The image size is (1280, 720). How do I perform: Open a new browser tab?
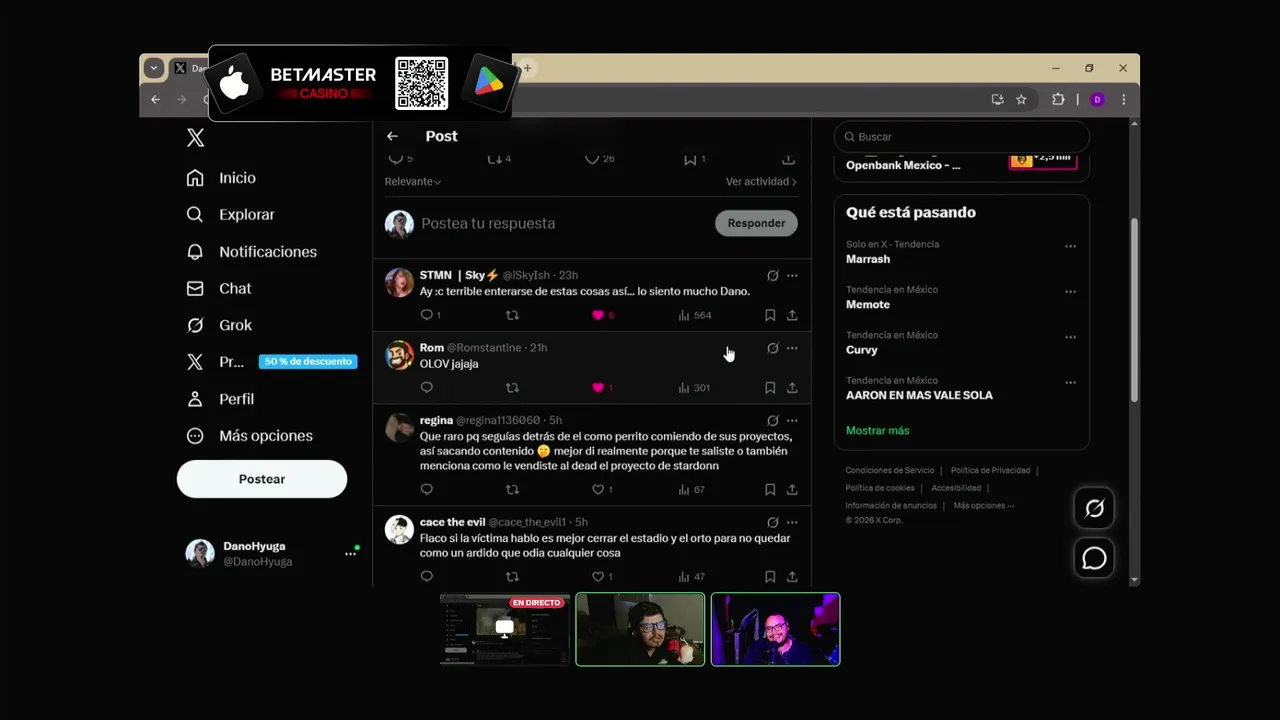(527, 68)
